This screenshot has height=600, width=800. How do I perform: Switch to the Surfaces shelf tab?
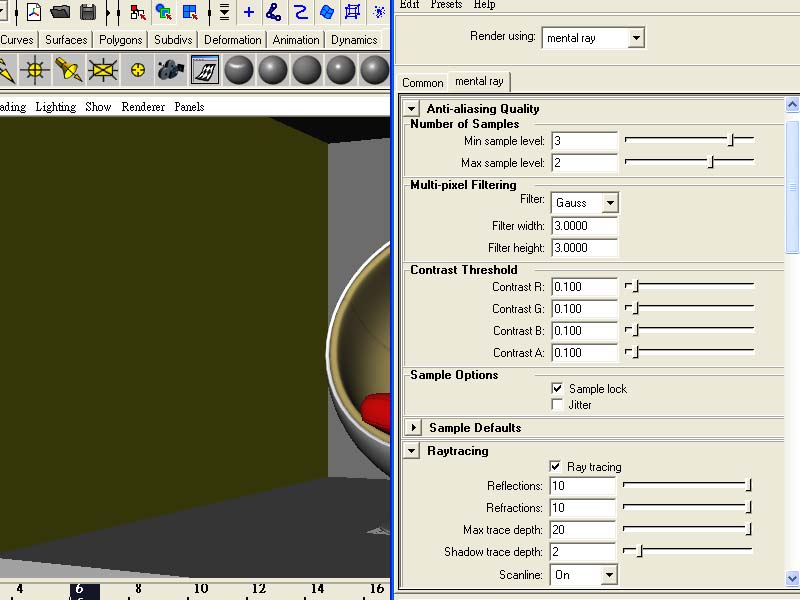click(x=66, y=40)
